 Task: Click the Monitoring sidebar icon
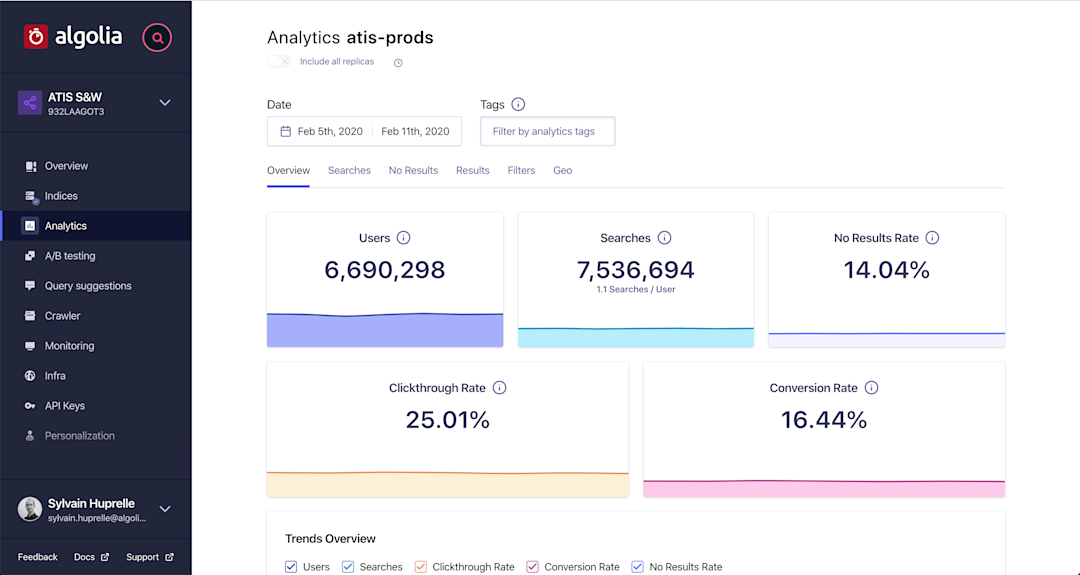click(x=30, y=346)
